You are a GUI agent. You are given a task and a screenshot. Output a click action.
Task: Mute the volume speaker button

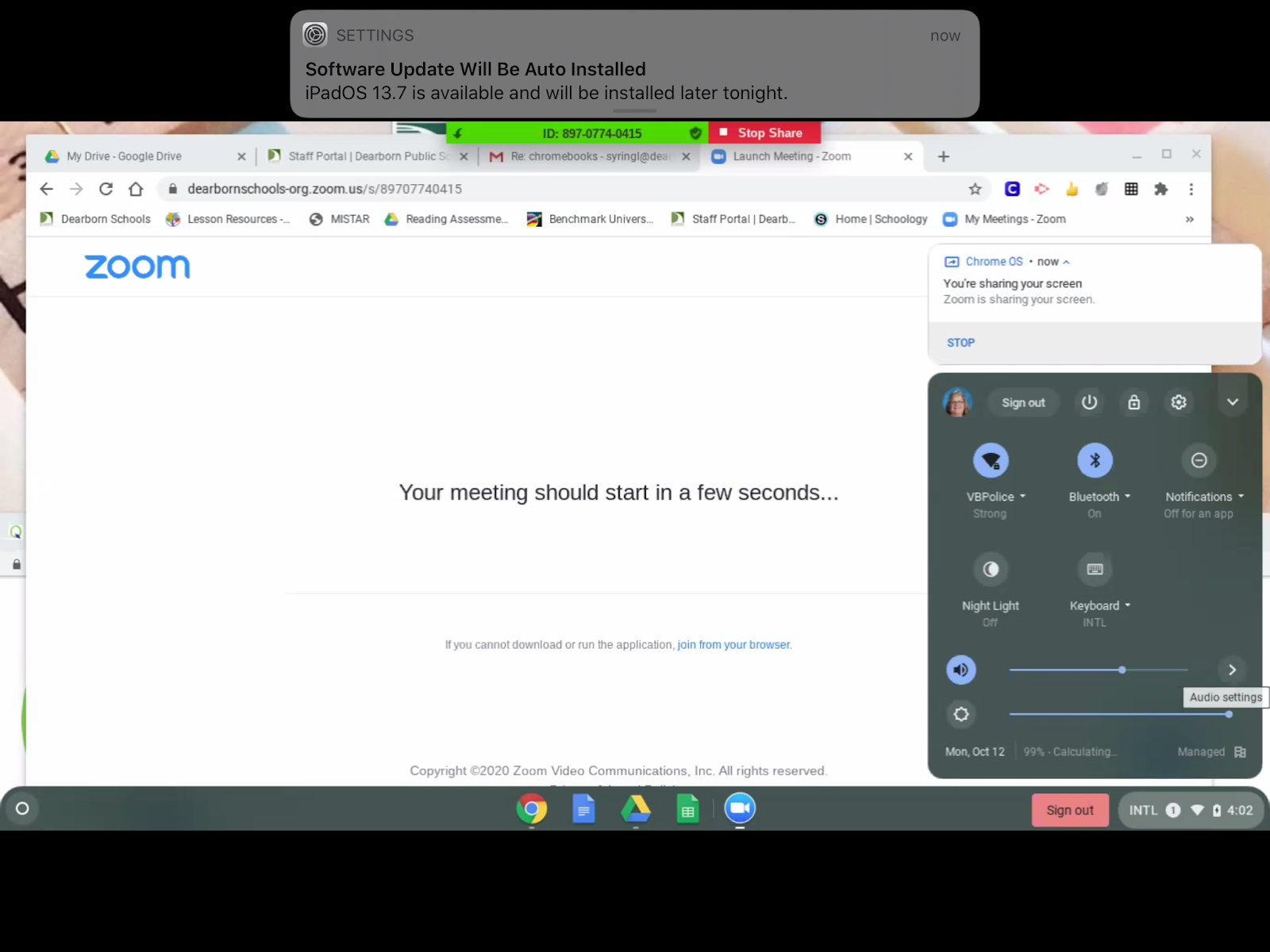click(961, 670)
